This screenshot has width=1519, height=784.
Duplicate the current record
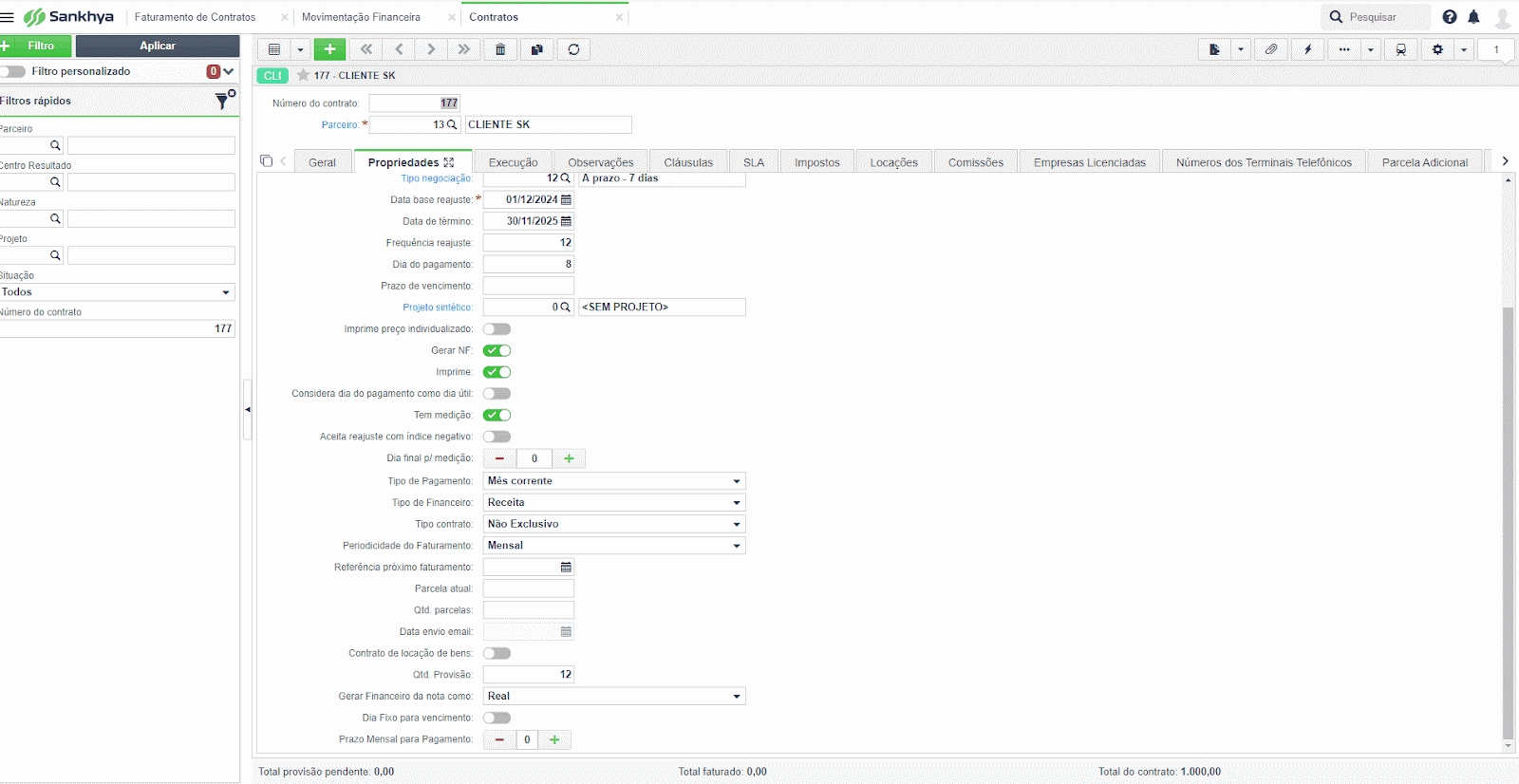[536, 49]
